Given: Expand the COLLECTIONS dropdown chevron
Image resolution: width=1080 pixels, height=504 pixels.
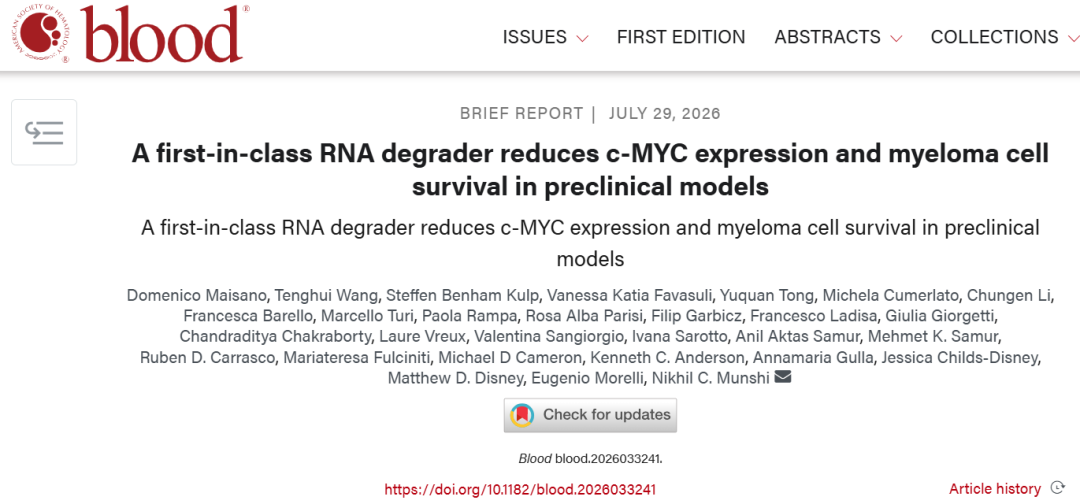Looking at the screenshot, I should coord(1073,38).
